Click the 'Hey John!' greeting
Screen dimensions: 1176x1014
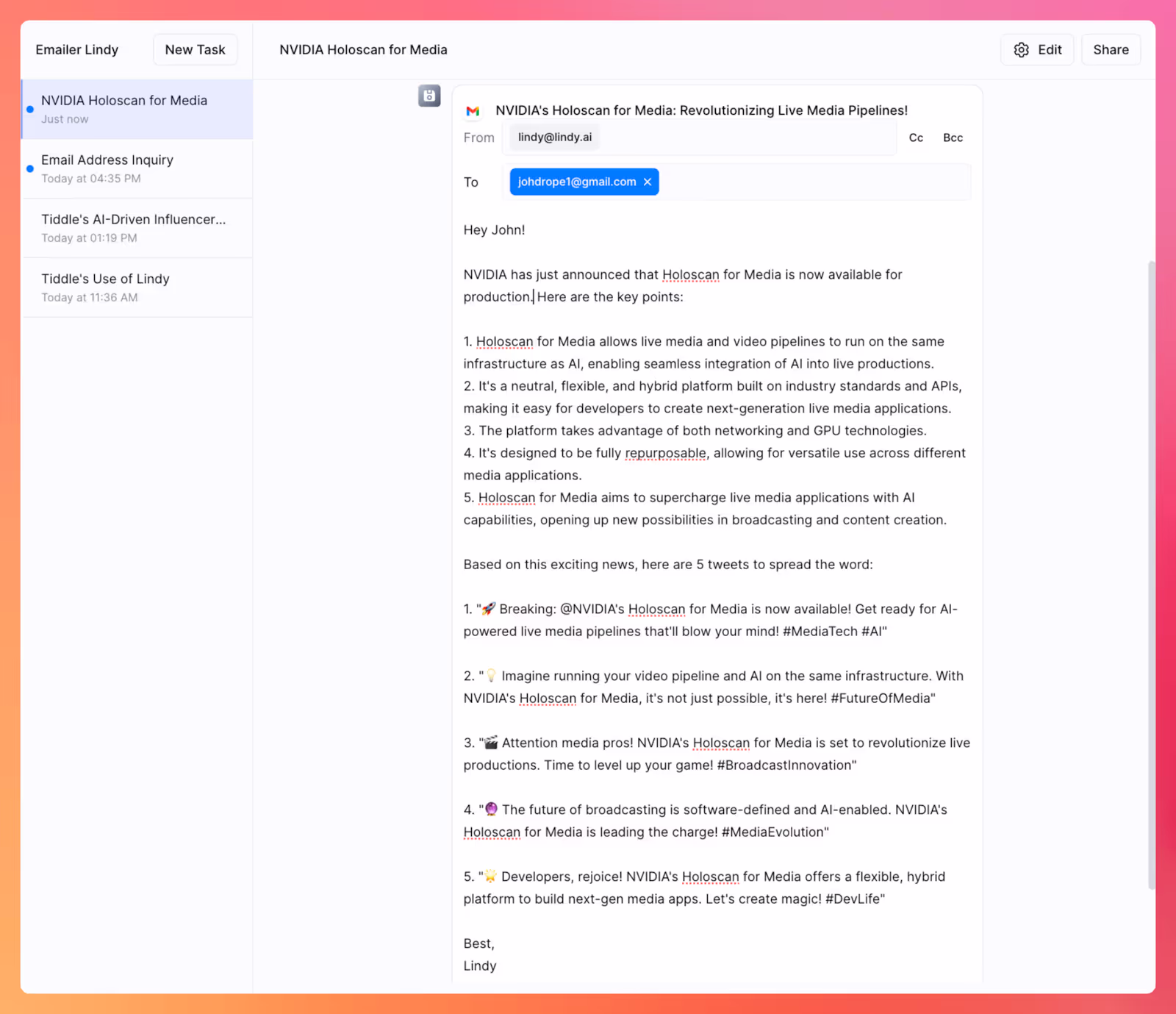coord(494,230)
